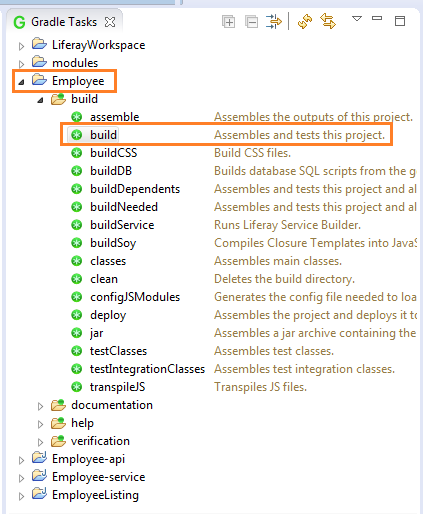423x514 pixels.
Task: Click description 'Runs Liferay Service Builder.'
Action: 287,225
